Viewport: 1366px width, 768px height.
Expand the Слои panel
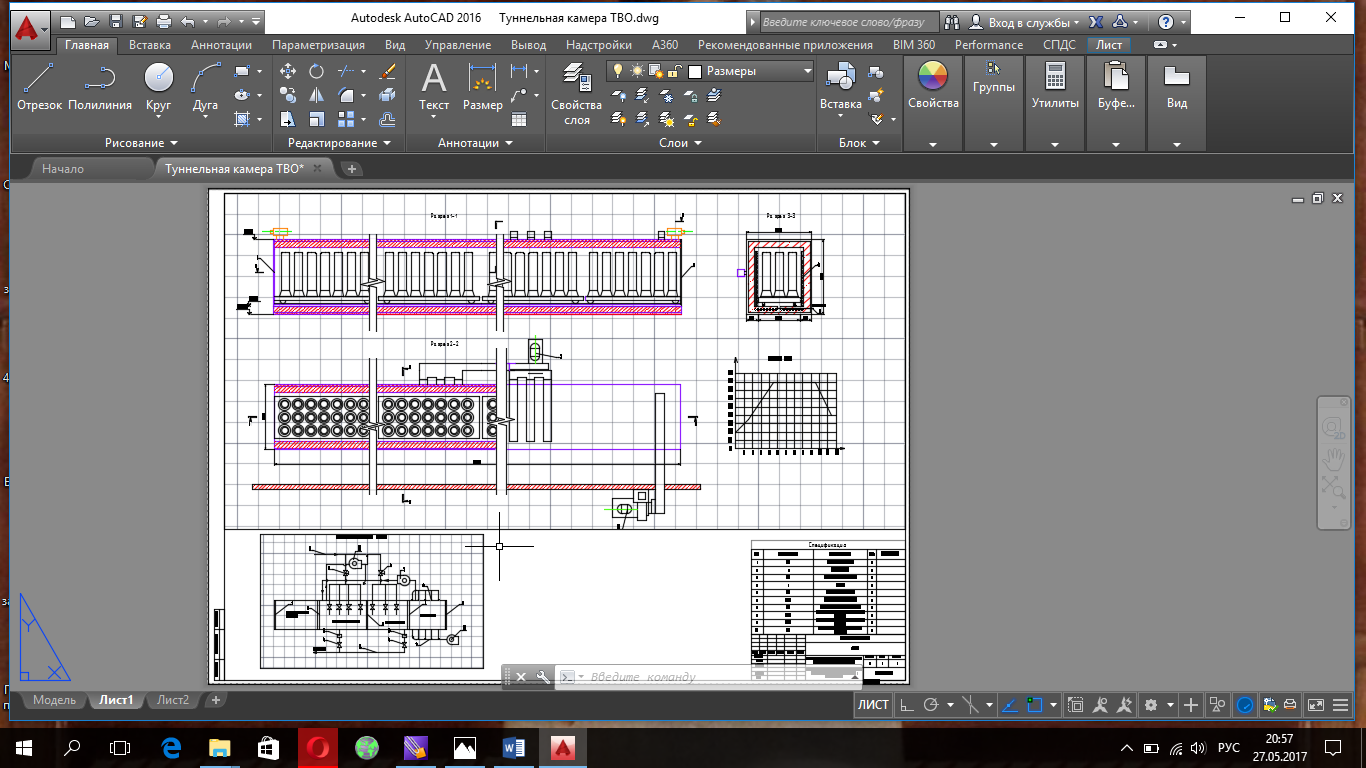681,143
